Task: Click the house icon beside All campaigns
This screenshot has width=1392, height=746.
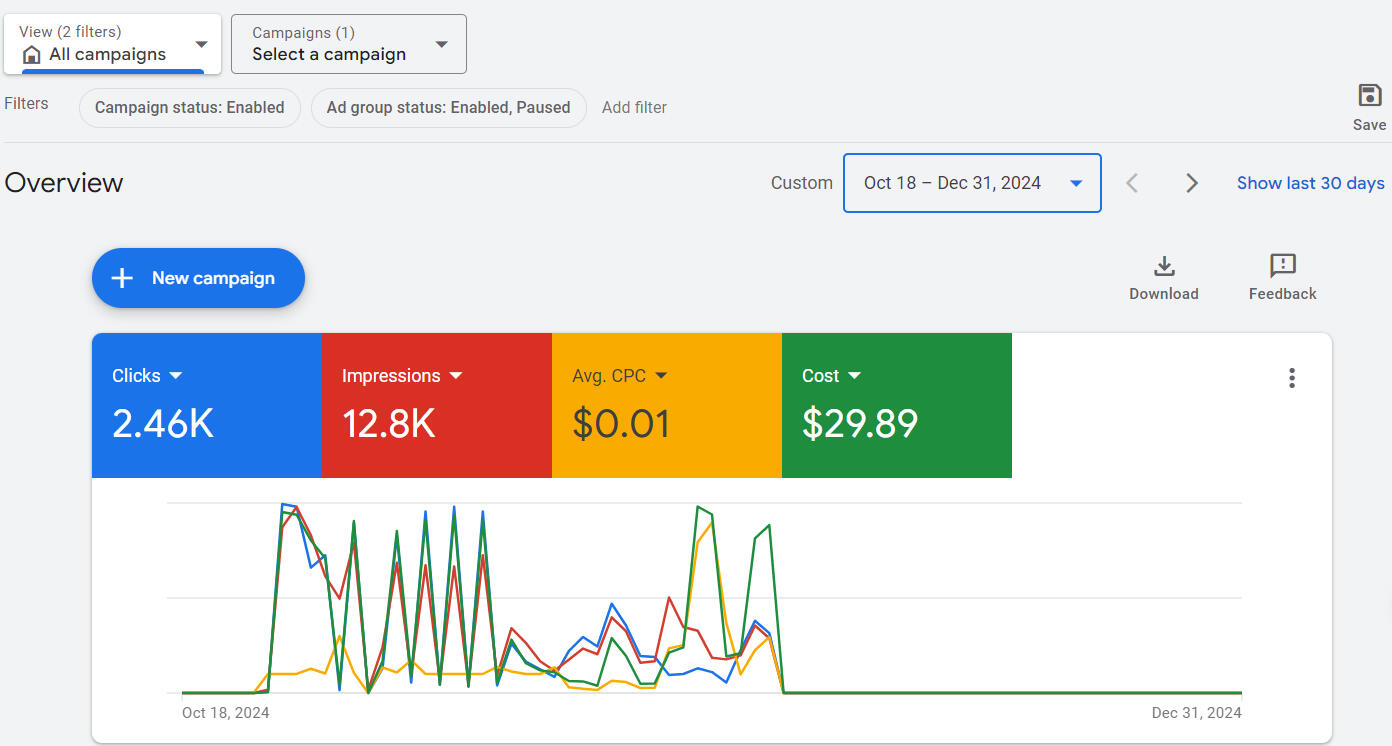Action: pyautogui.click(x=32, y=55)
